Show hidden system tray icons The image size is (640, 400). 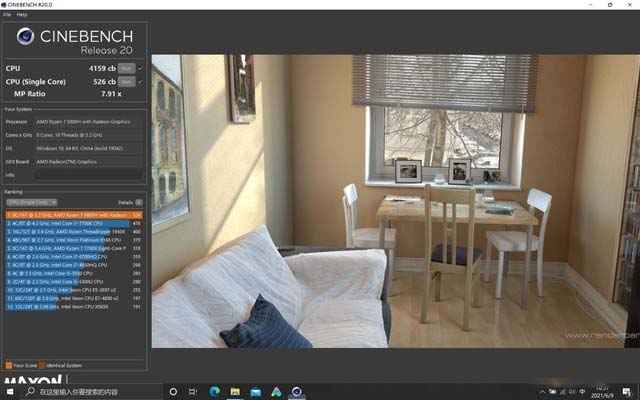point(542,392)
